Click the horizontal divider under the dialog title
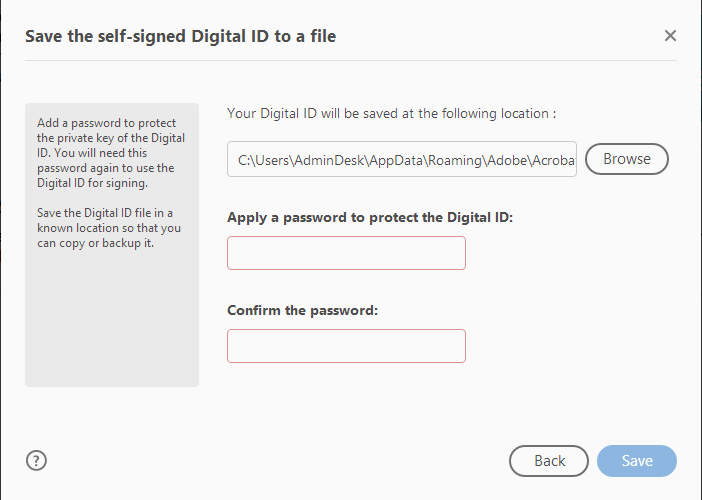This screenshot has width=702, height=500. [350, 61]
